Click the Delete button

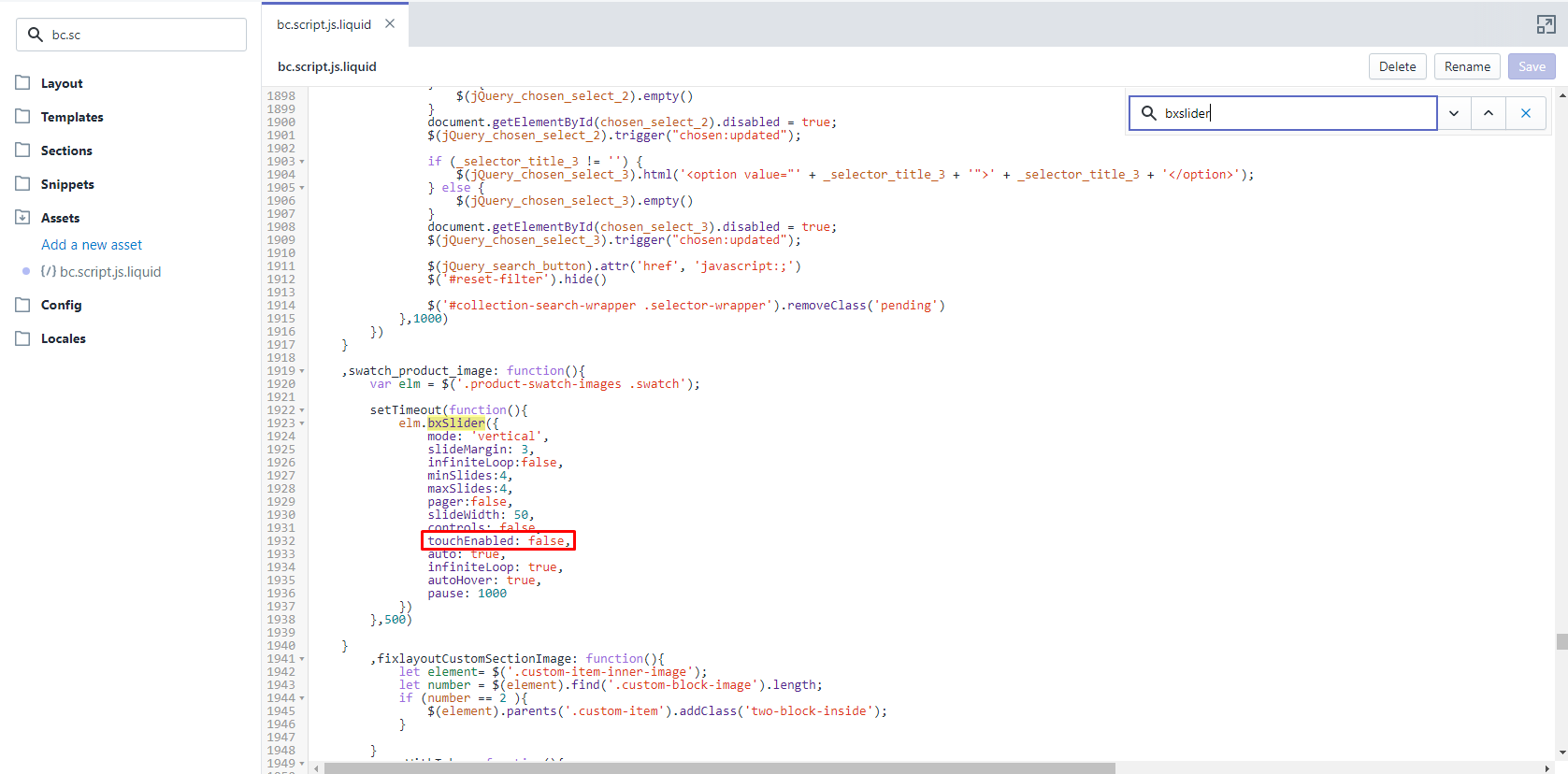[x=1398, y=66]
